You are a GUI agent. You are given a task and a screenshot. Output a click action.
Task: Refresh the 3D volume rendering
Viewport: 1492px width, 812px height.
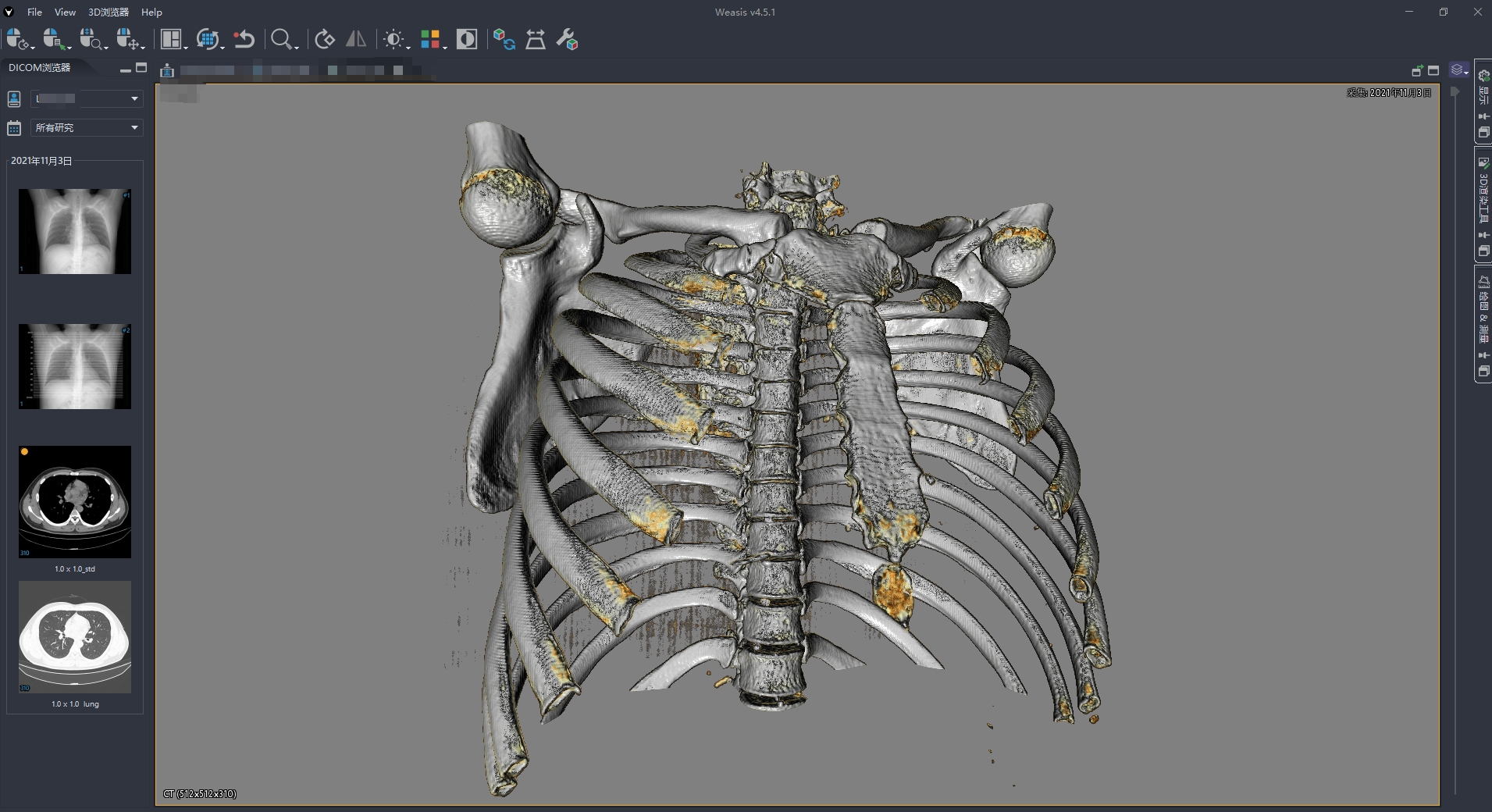[x=504, y=40]
